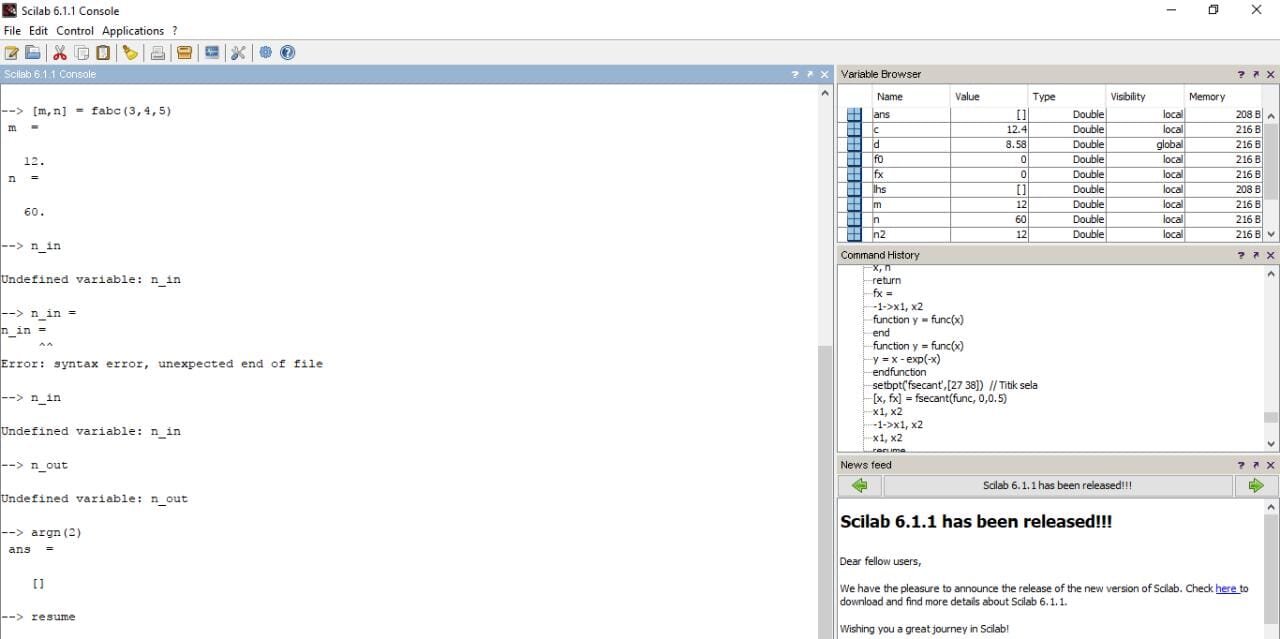Click Command History scrollbar down arrow

(x=1271, y=444)
